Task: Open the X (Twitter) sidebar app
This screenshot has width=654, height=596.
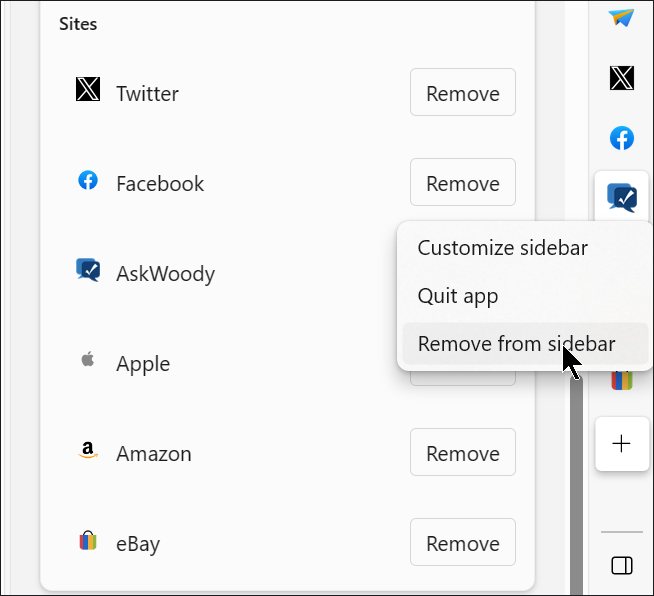Action: [622, 78]
